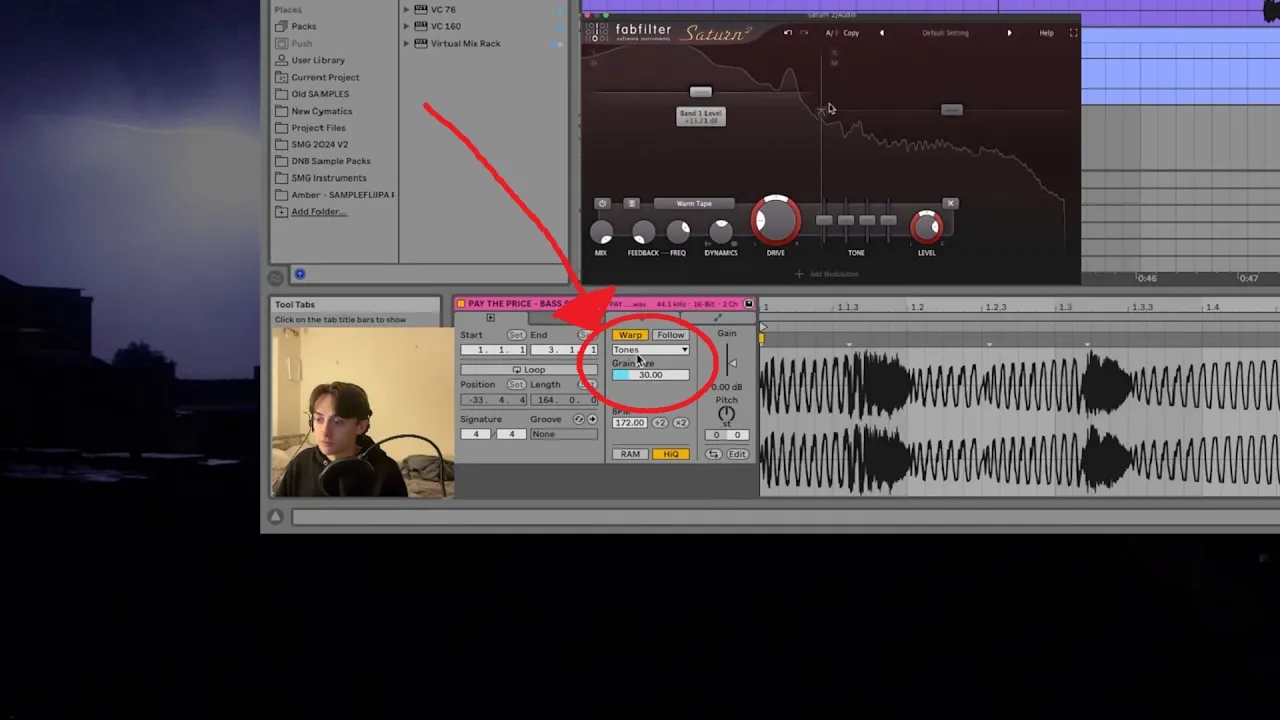Viewport: 1280px width, 720px height.
Task: Expand the VC 76 item
Action: coord(407,10)
